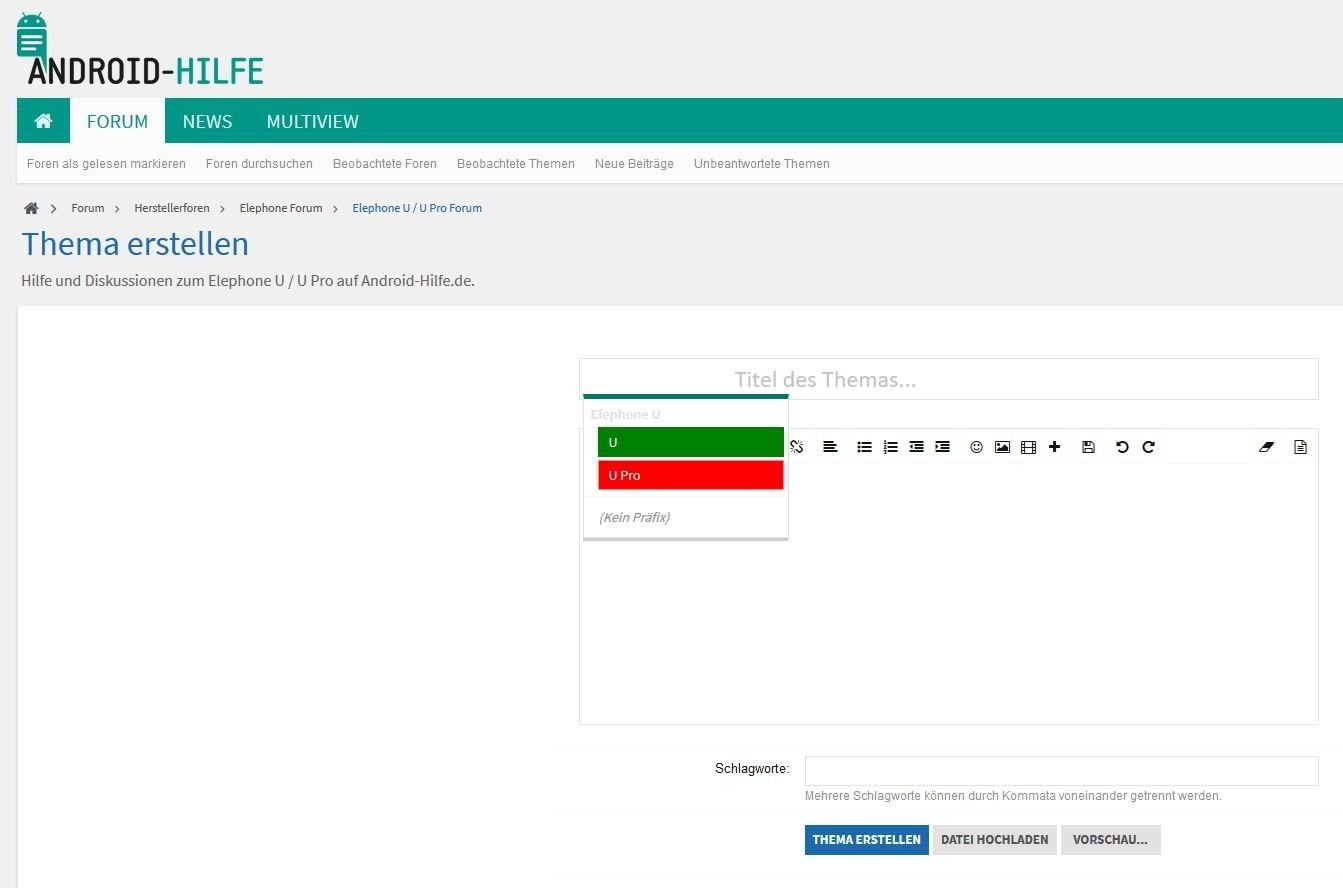Select the green U prefix
Image resolution: width=1343 pixels, height=888 pixels.
click(691, 442)
